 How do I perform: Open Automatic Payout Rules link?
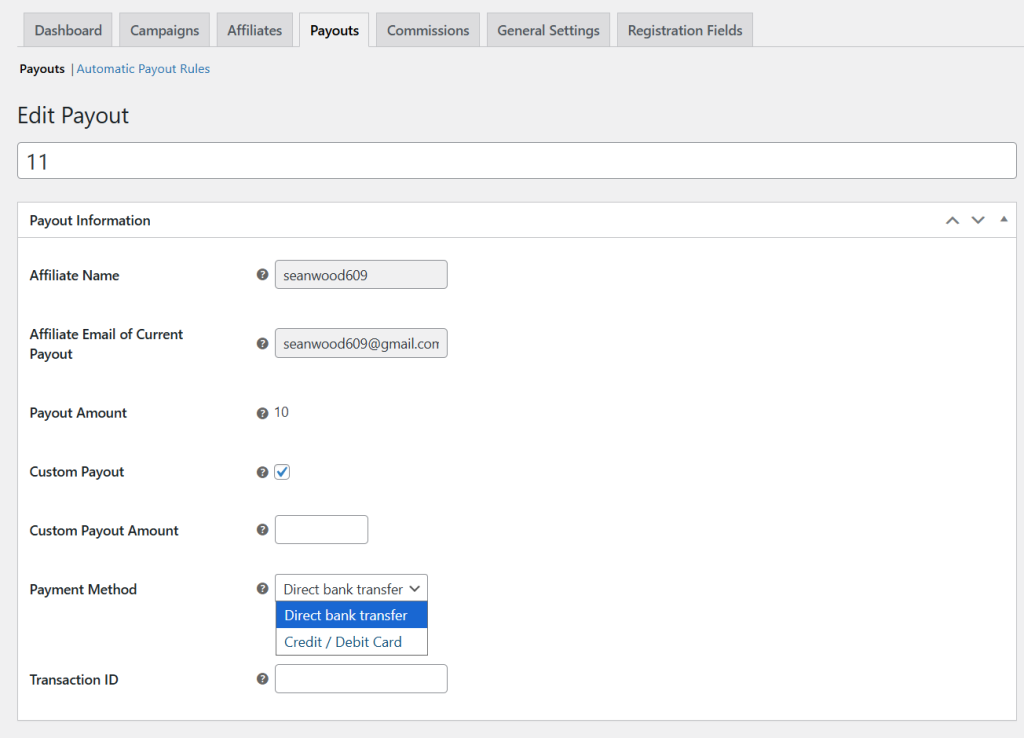pyautogui.click(x=143, y=69)
